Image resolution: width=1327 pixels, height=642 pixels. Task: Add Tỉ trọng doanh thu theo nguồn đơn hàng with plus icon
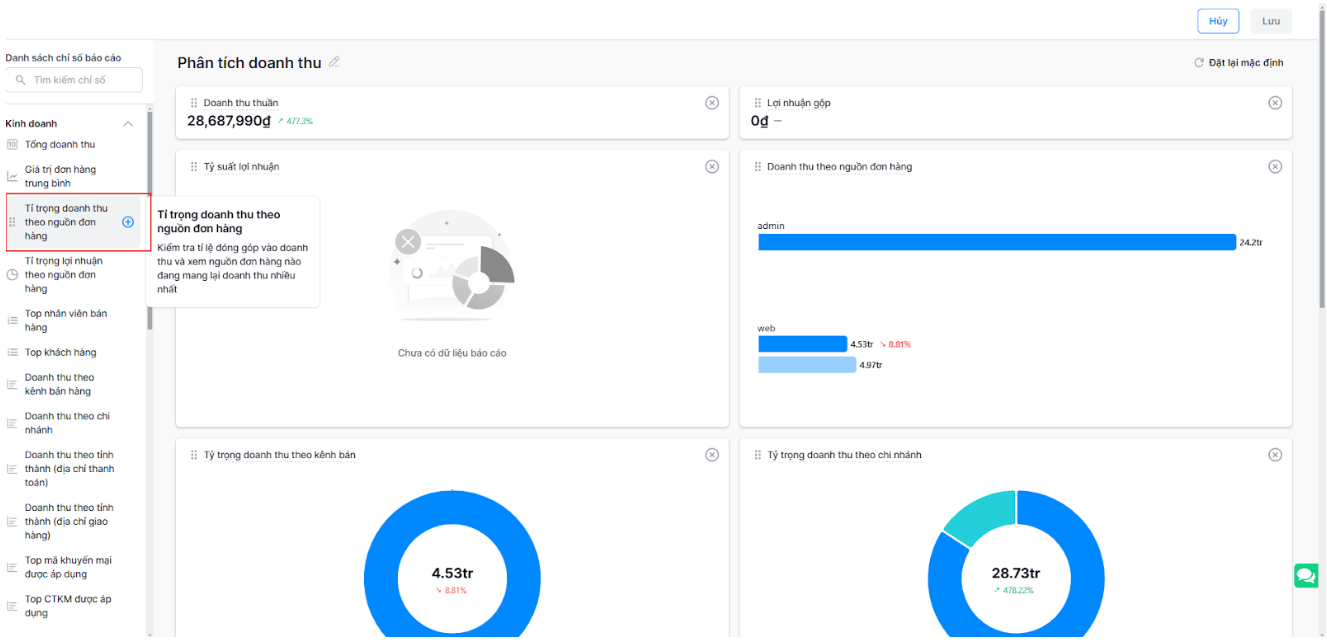128,222
